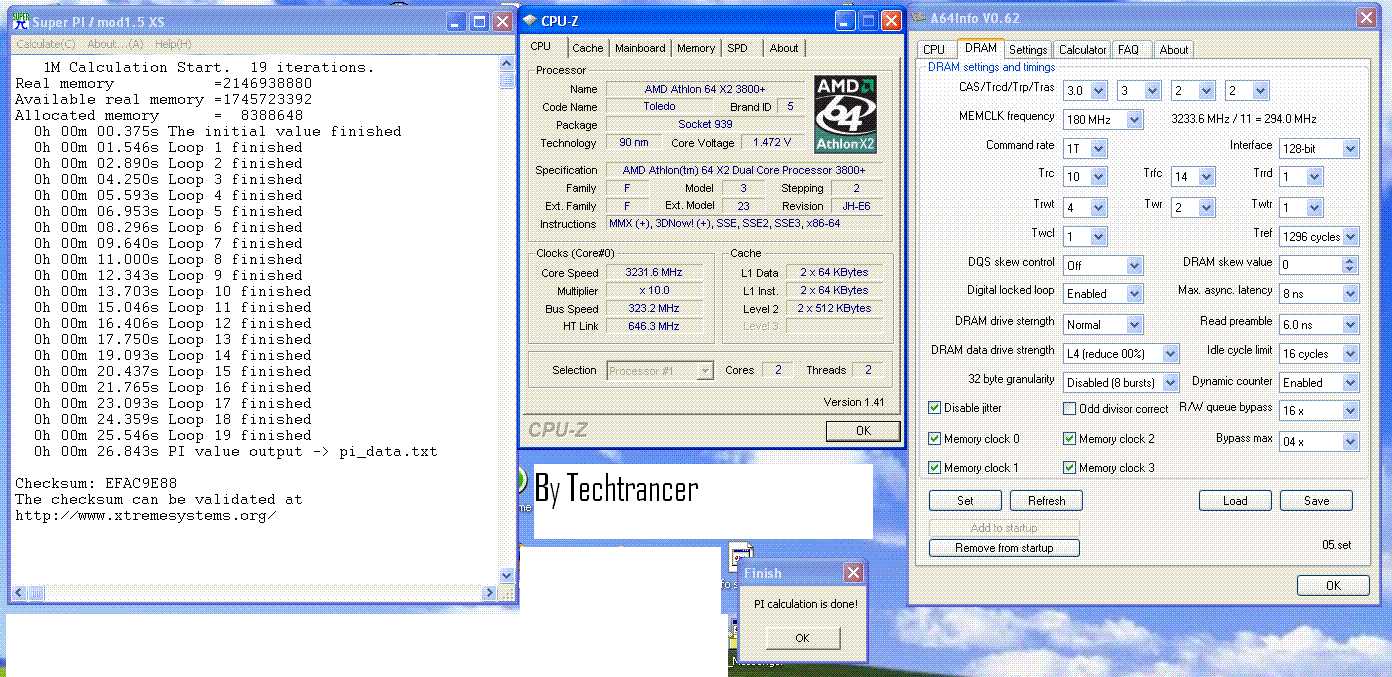The width and height of the screenshot is (1392, 677).
Task: Open the Bypass max dropdown
Action: pyautogui.click(x=1350, y=441)
